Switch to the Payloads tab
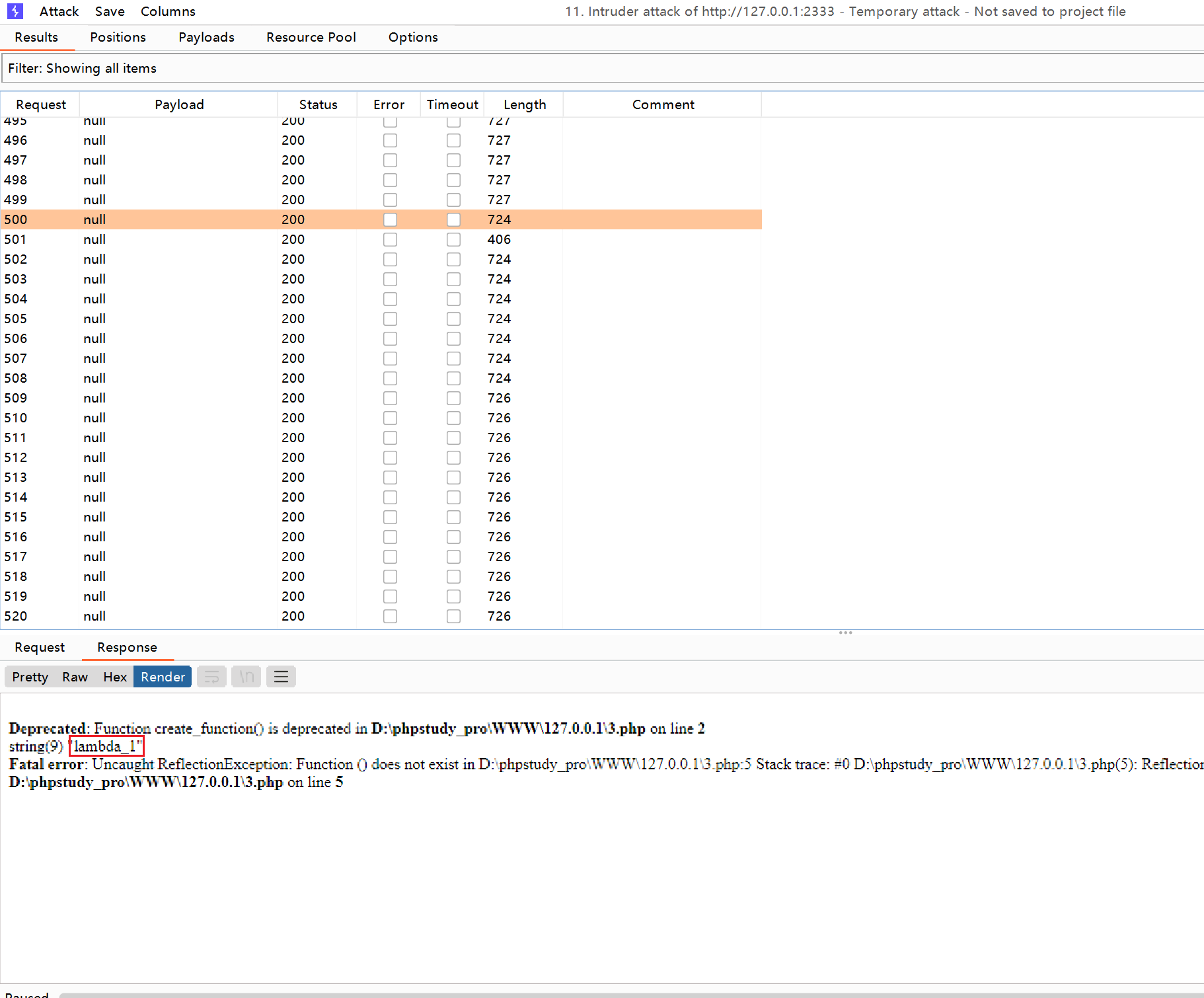The width and height of the screenshot is (1204, 998). 206,37
